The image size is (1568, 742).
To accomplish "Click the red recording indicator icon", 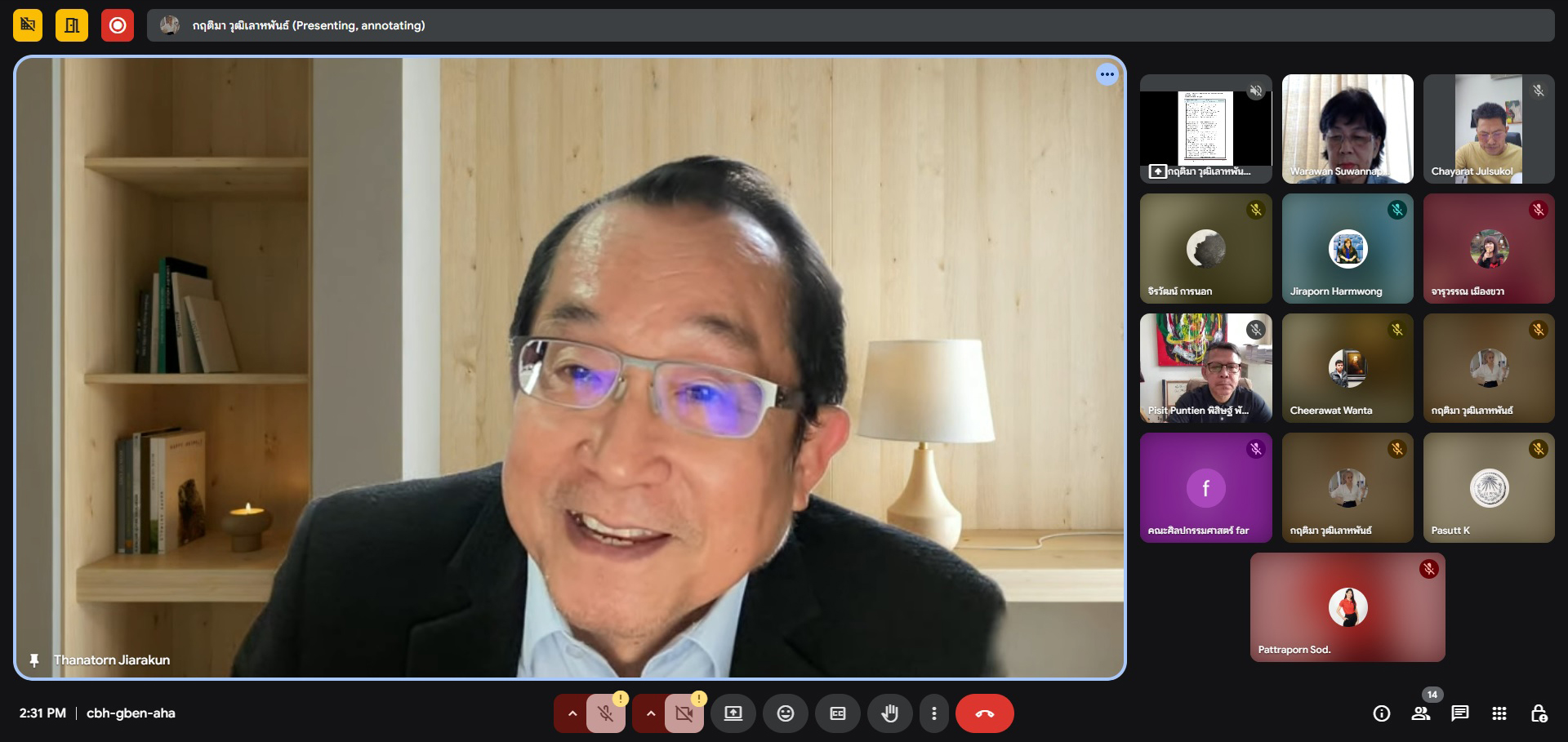I will [x=118, y=25].
